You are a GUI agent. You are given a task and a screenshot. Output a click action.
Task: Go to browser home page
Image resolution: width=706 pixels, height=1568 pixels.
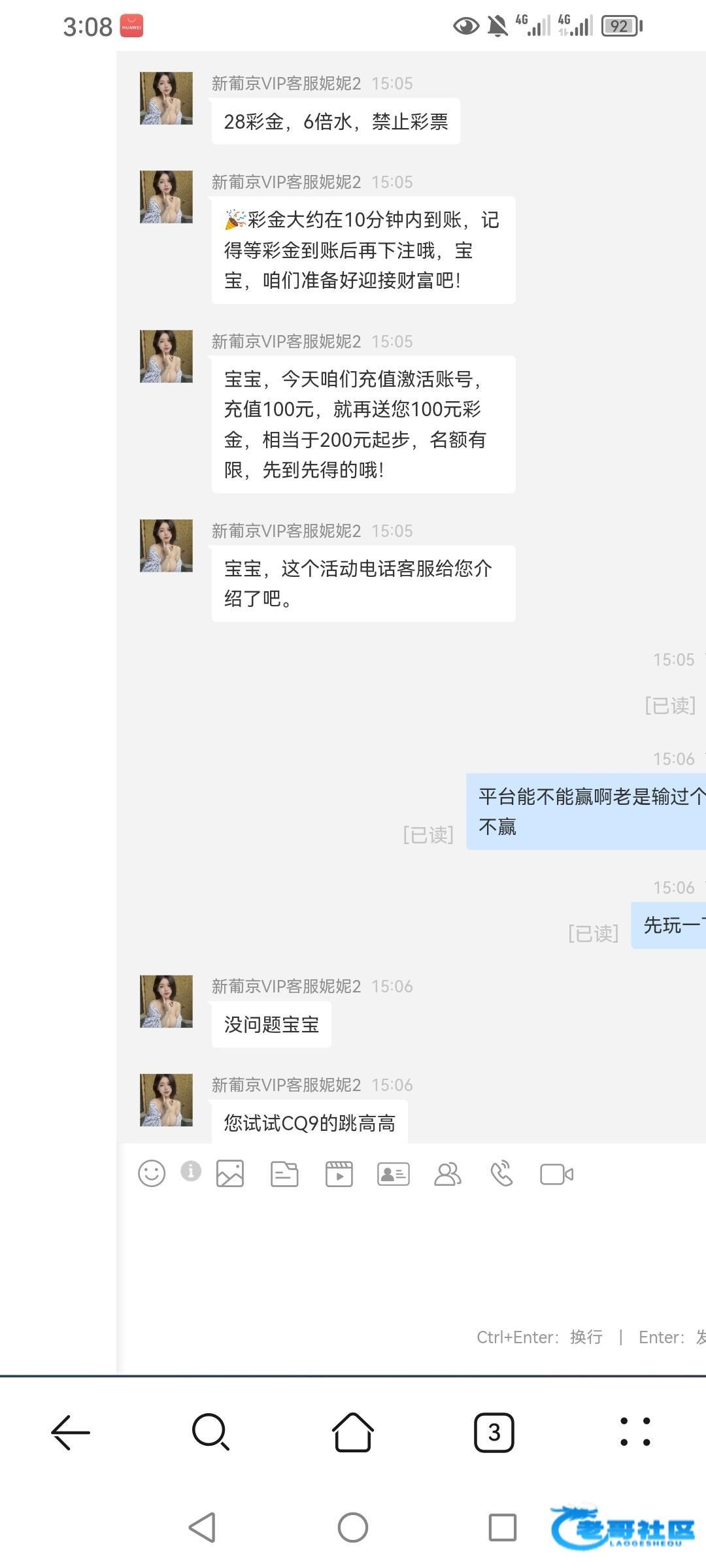(x=353, y=1432)
